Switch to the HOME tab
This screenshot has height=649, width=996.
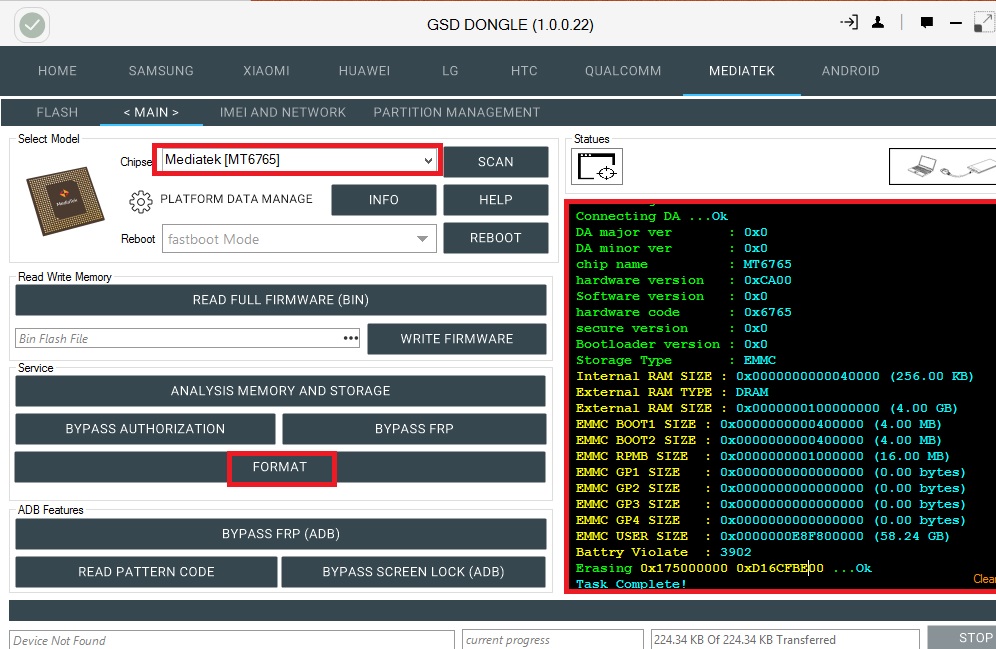[57, 70]
